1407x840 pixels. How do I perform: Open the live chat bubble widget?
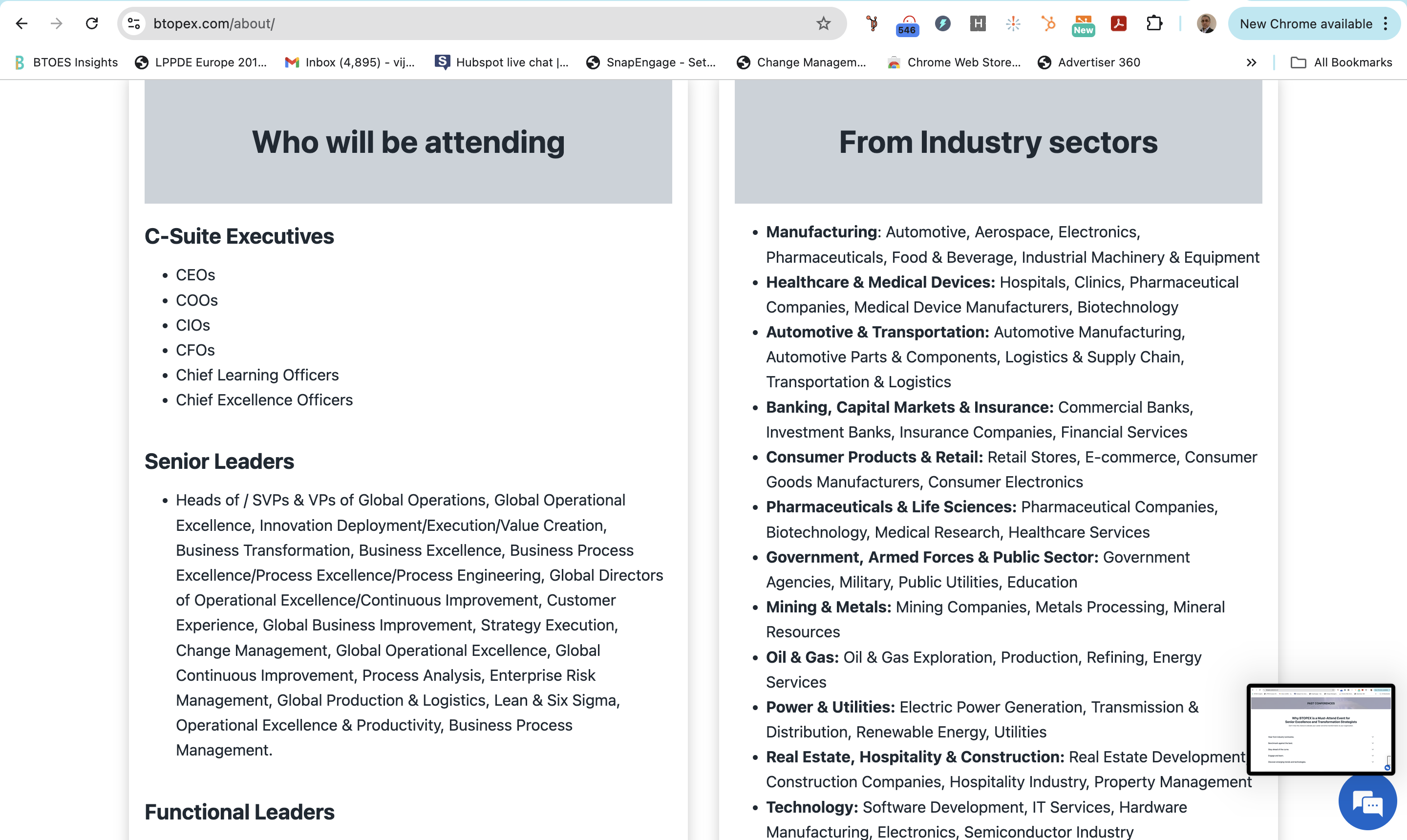click(x=1367, y=802)
